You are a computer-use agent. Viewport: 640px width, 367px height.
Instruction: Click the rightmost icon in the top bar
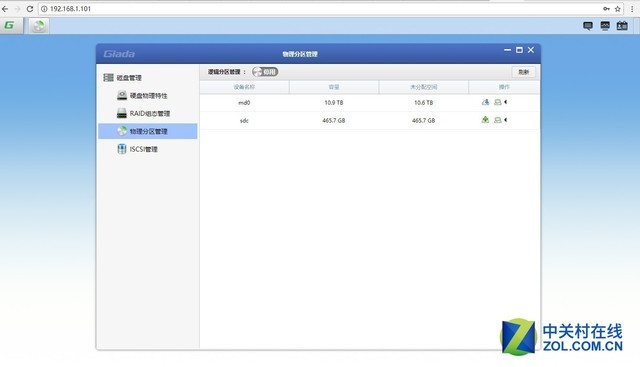click(622, 26)
